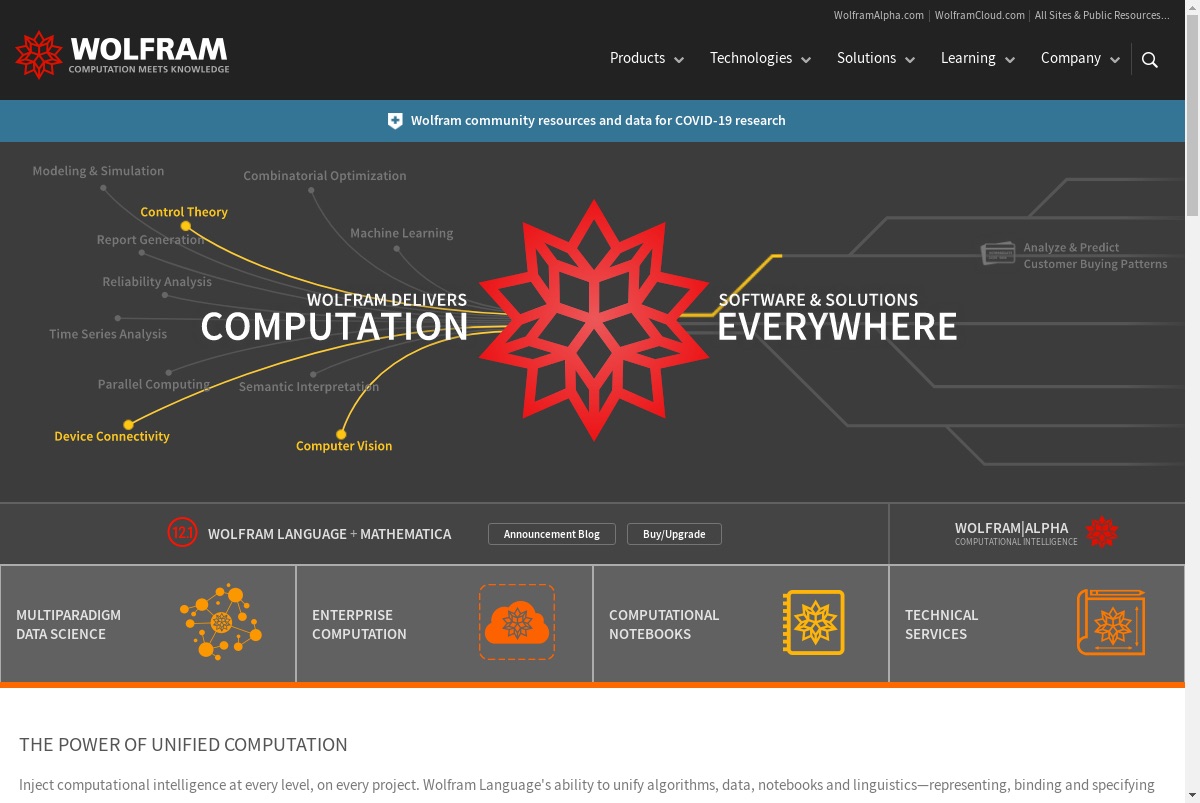Click the Buy/Upgrade button
This screenshot has width=1200, height=803.
(x=674, y=534)
